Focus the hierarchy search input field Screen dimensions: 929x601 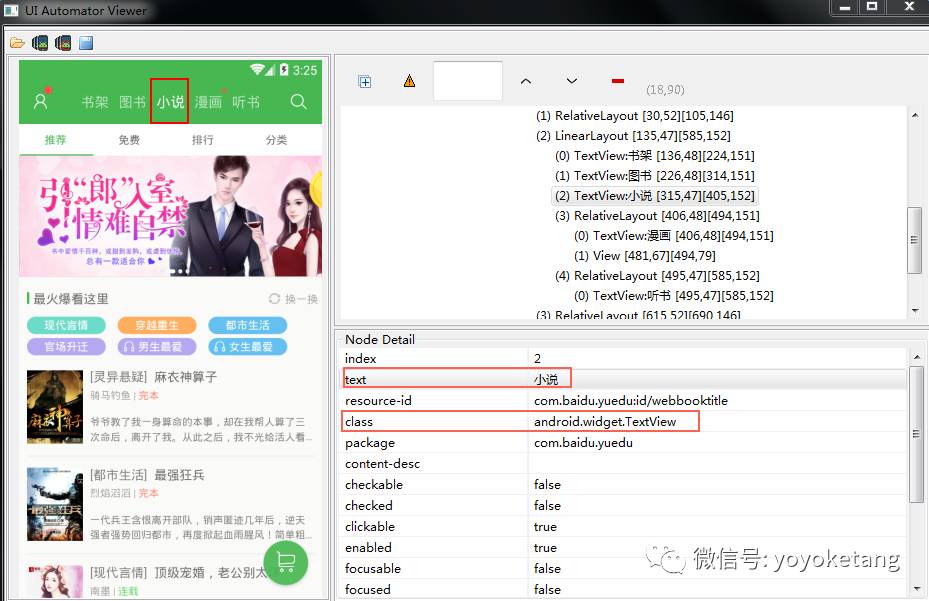468,81
